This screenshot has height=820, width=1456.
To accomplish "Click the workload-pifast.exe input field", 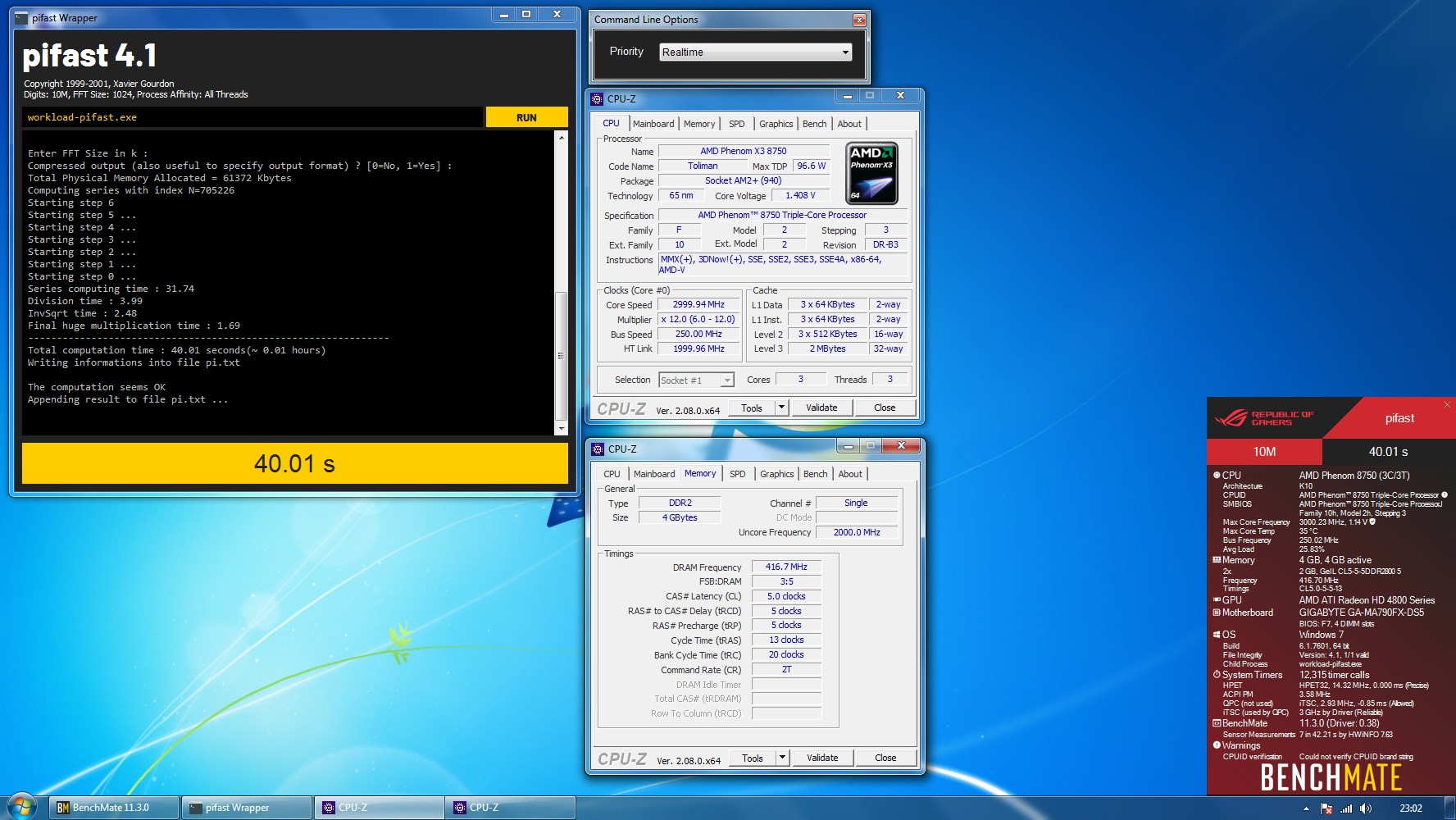I will pos(253,117).
